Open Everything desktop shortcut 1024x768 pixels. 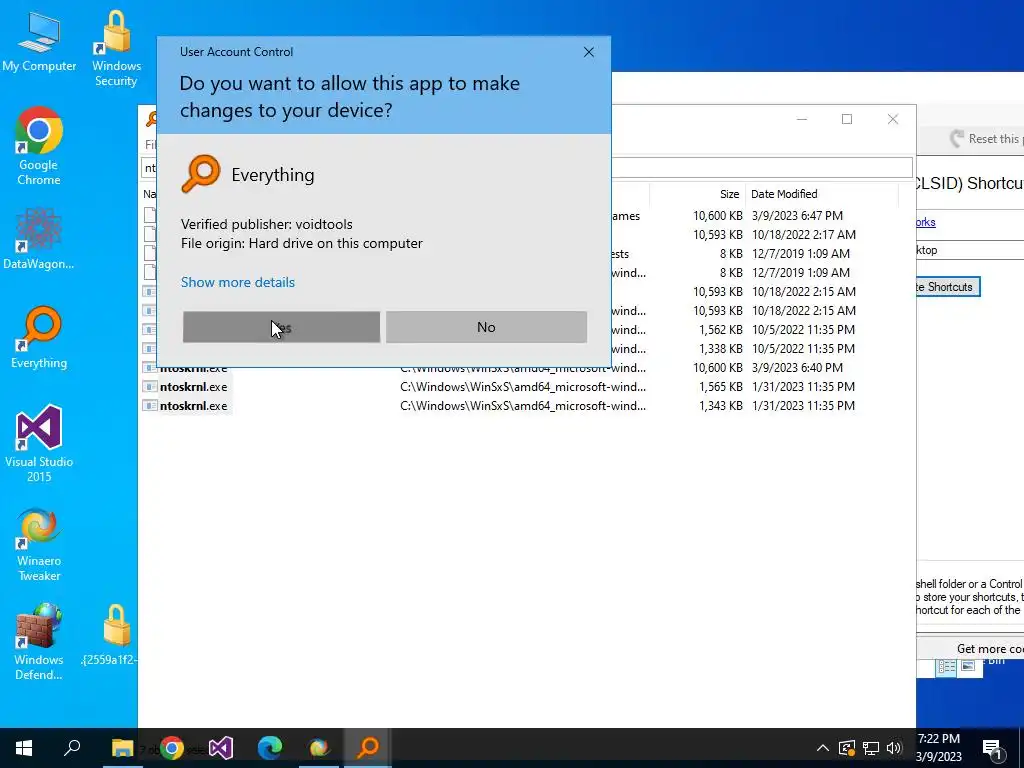pos(39,338)
